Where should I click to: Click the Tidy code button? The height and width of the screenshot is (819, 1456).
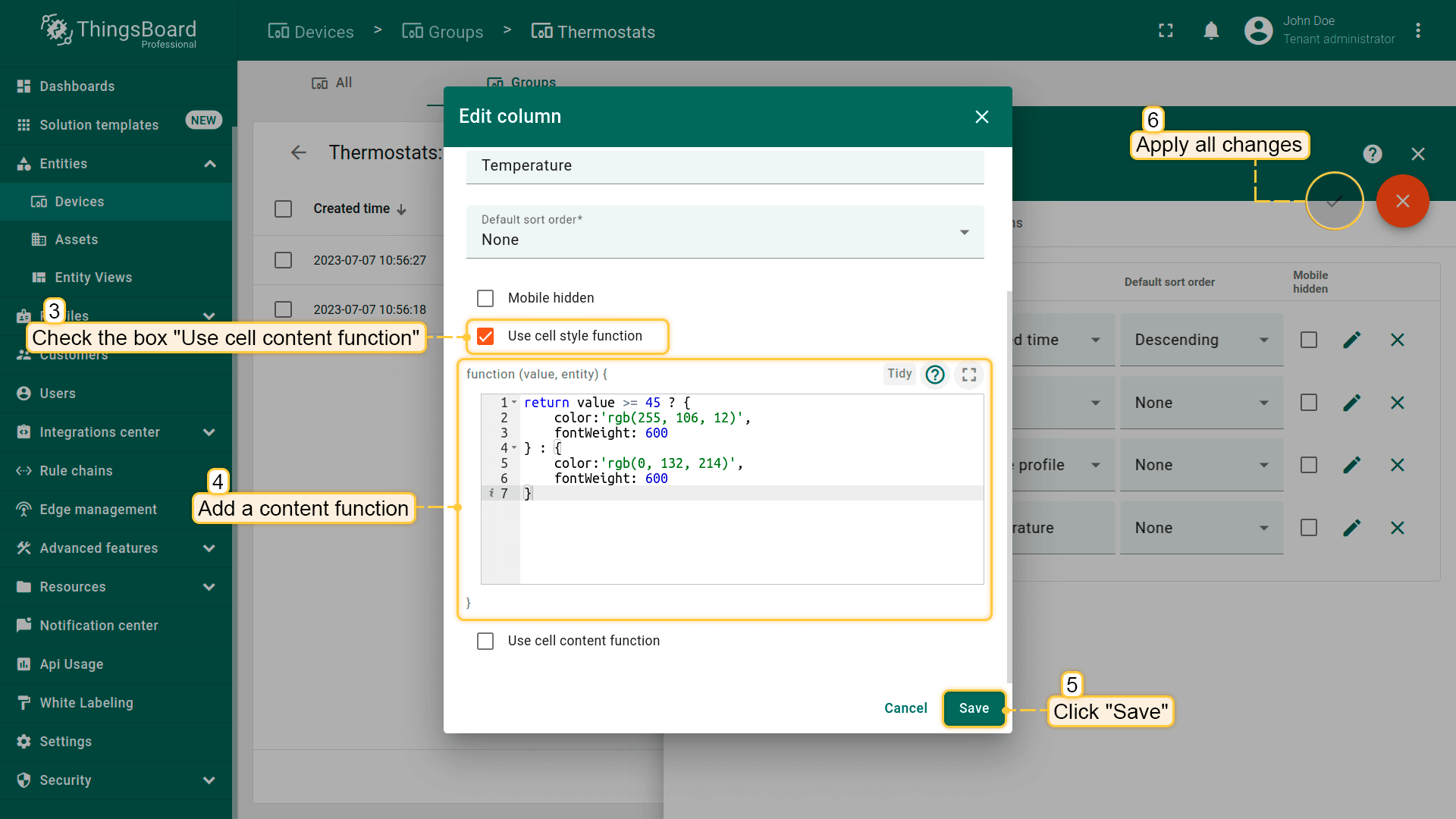coord(899,373)
